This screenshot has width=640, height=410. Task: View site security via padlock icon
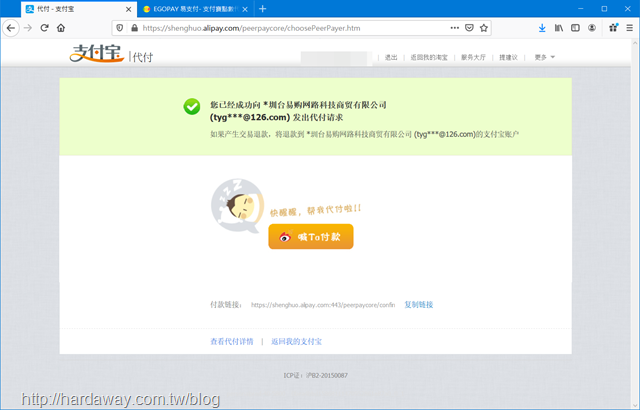[x=134, y=28]
